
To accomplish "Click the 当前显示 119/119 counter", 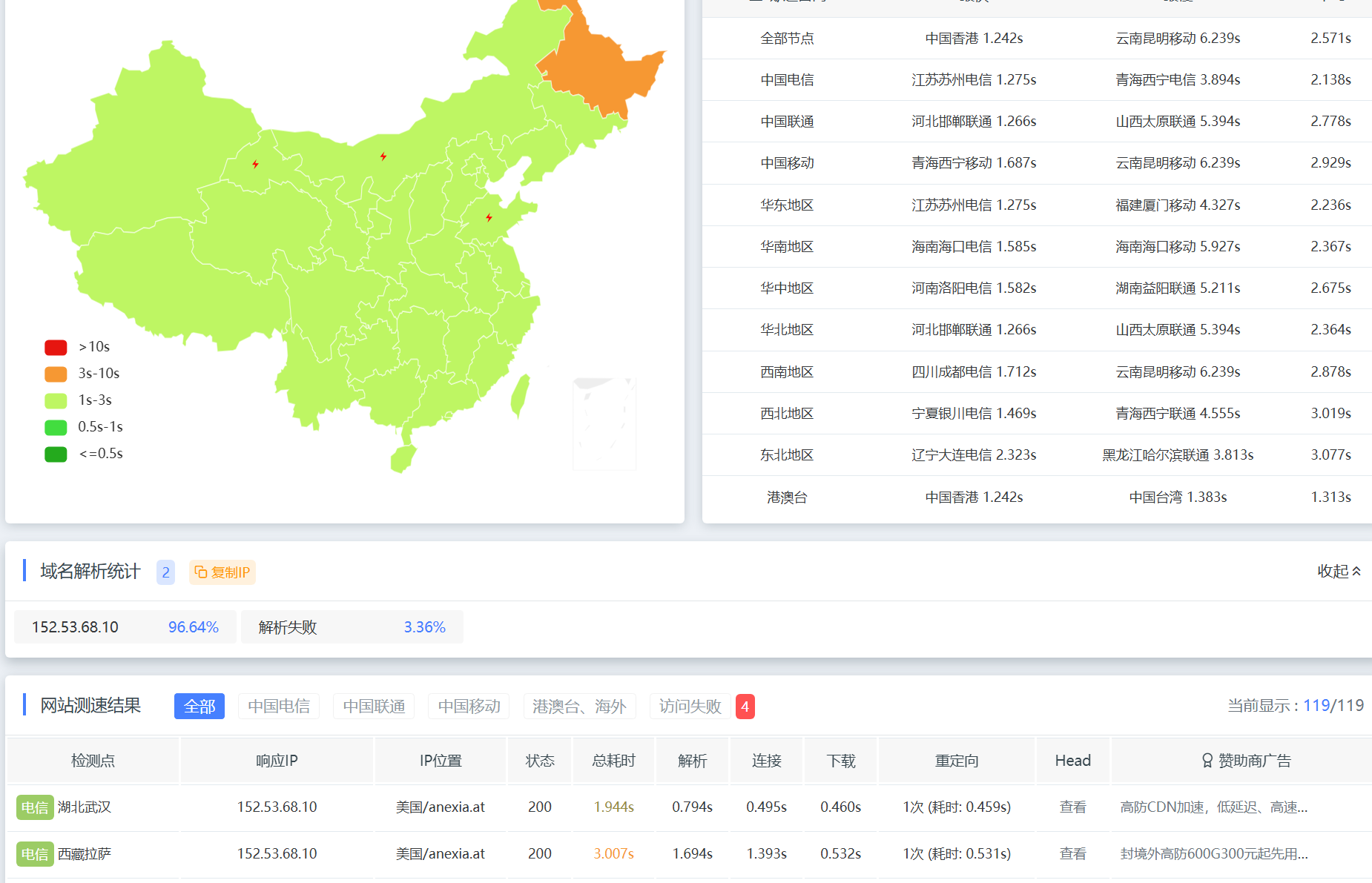I will 1295,705.
